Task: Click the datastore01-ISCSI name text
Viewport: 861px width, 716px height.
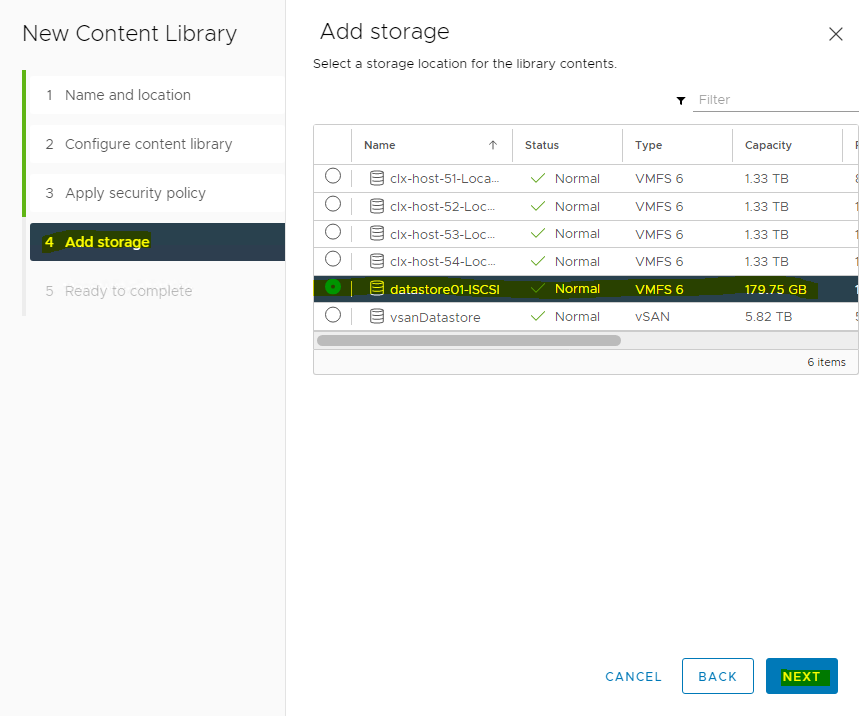Action: [445, 289]
